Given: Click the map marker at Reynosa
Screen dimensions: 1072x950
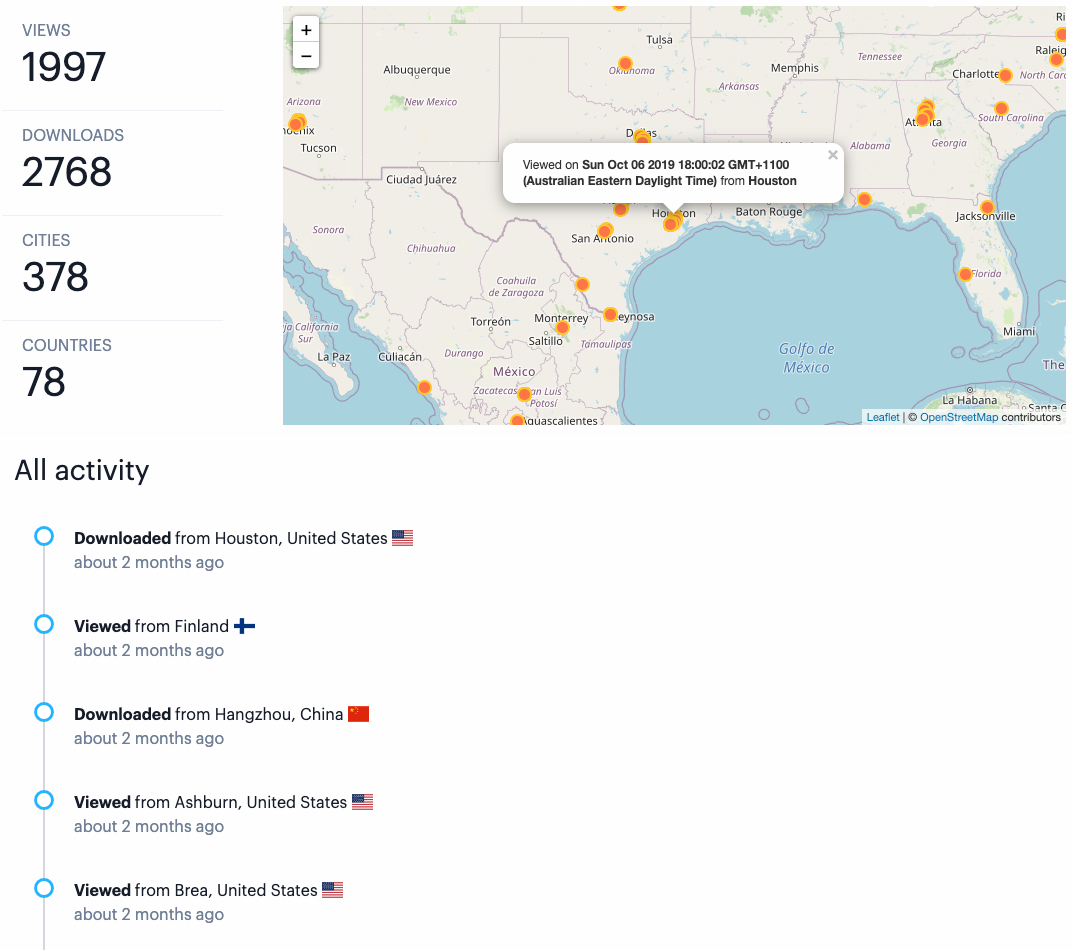Looking at the screenshot, I should (x=611, y=314).
